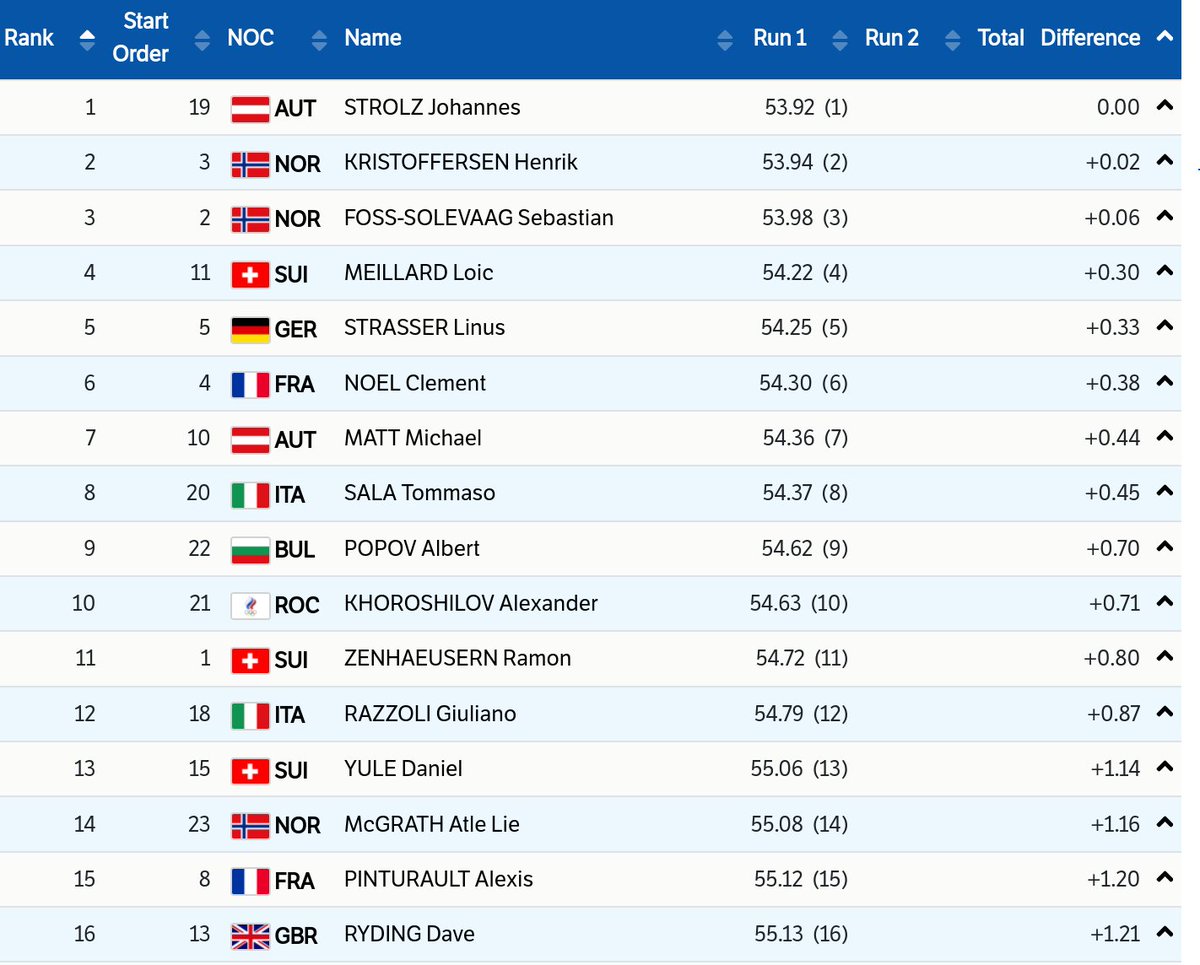Click the Difference column header
1200x965 pixels.
(x=1090, y=38)
